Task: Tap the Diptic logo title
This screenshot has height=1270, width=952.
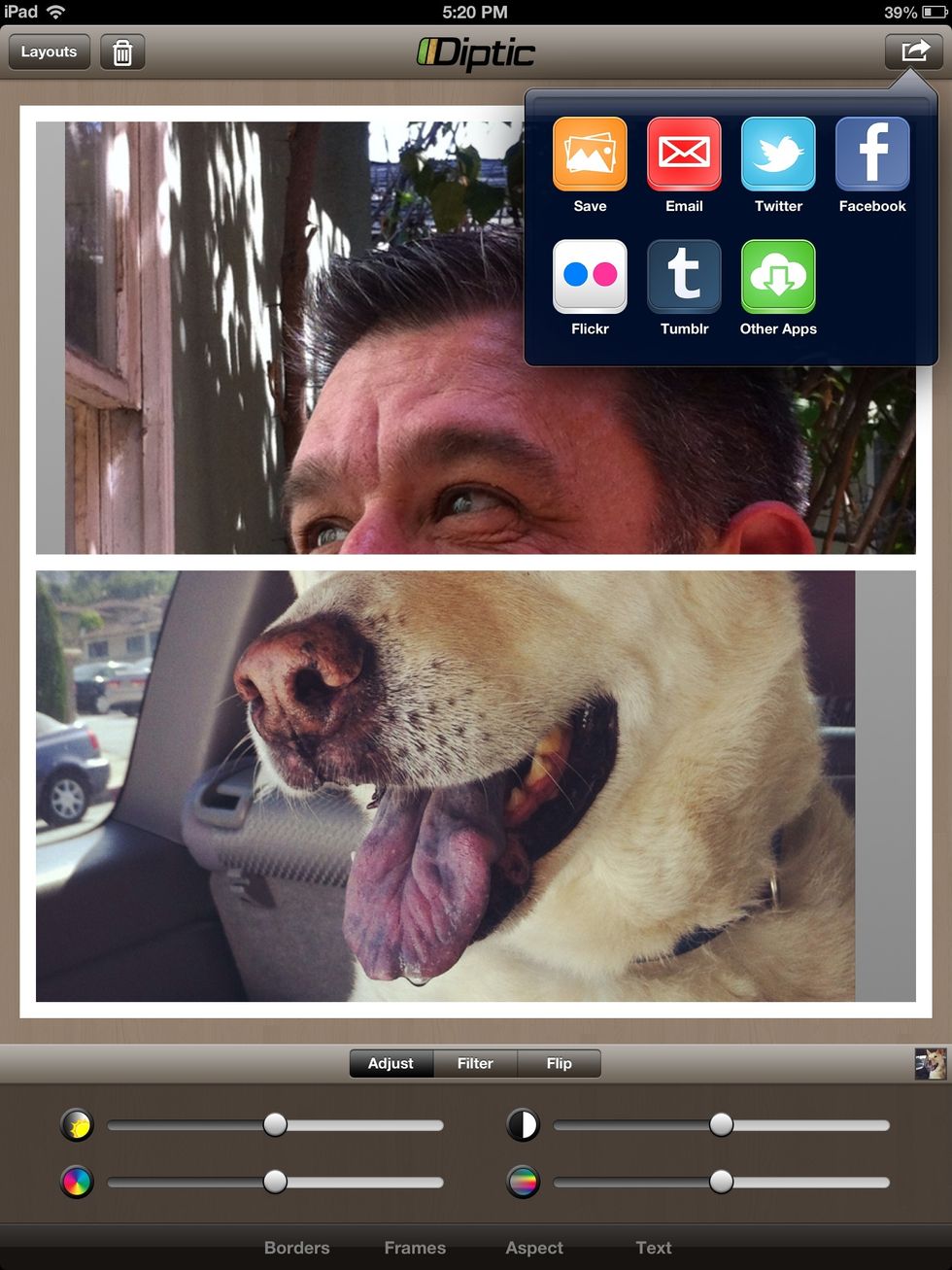Action: (476, 52)
